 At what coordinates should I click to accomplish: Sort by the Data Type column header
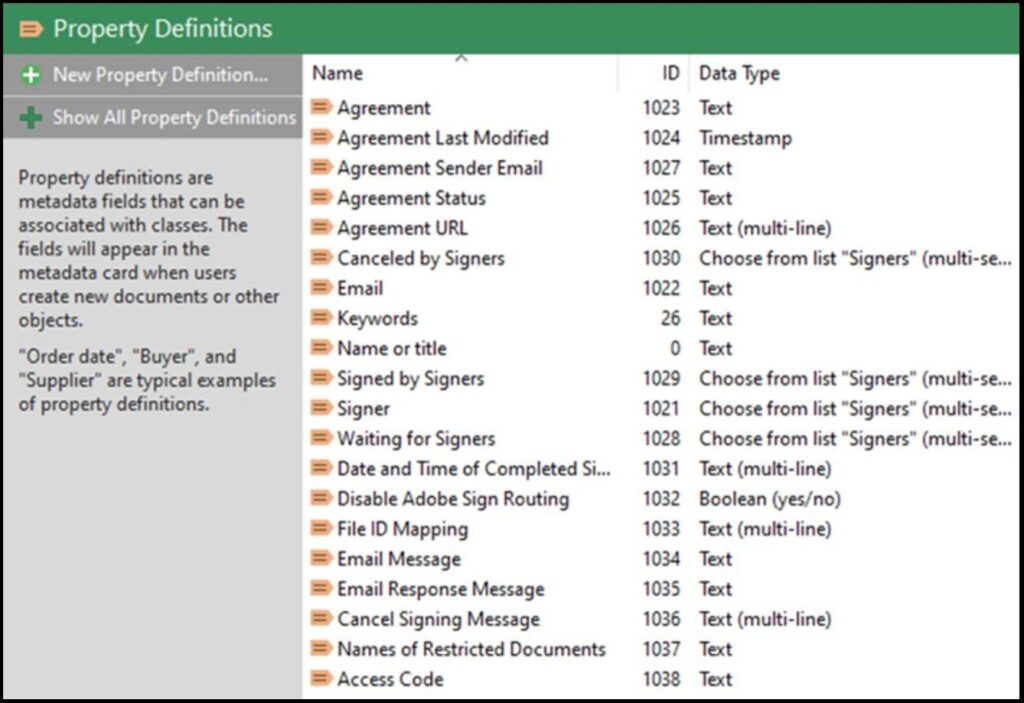[739, 74]
